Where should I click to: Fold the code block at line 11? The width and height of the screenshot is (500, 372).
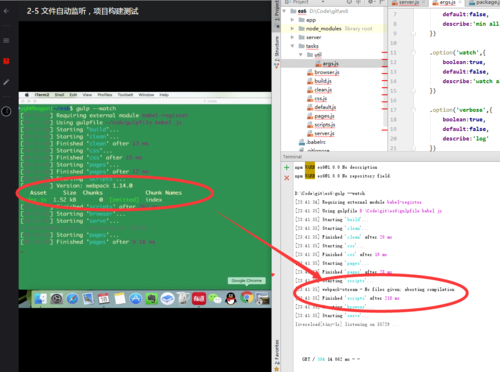click(413, 52)
